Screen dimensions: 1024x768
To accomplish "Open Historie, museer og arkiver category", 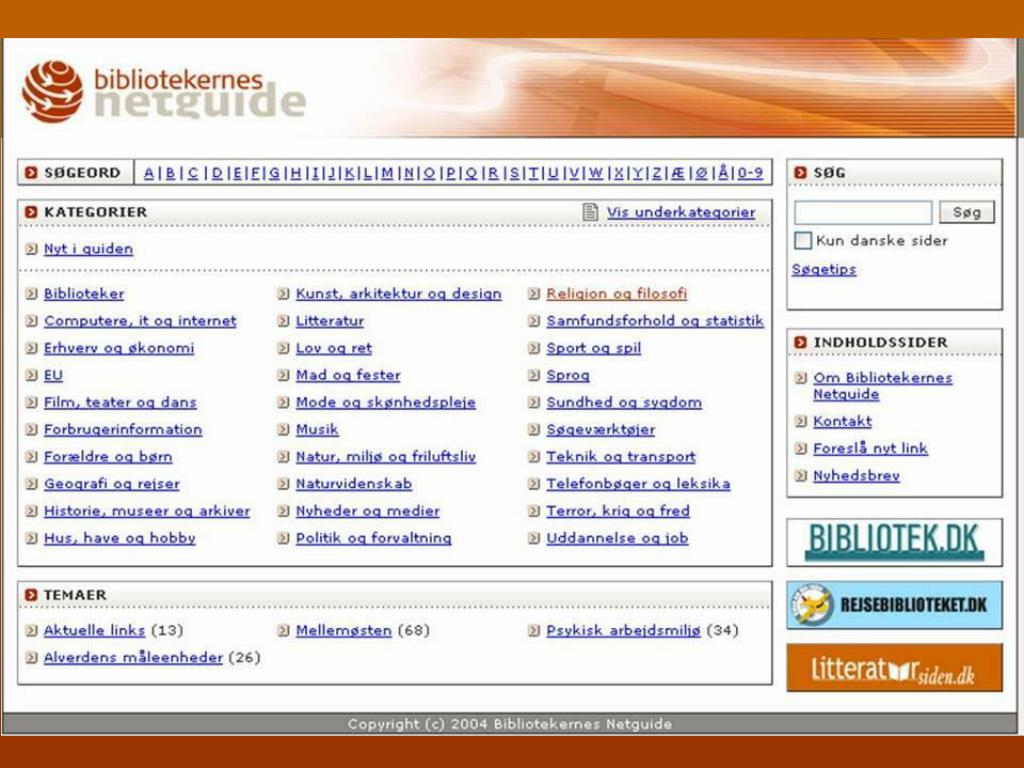I will [147, 511].
